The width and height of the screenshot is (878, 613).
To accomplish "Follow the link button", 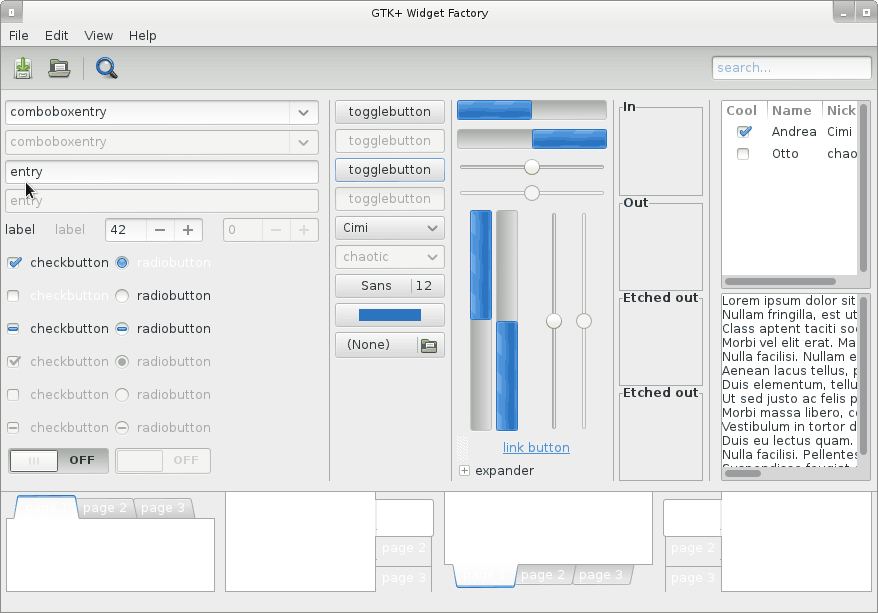I will (x=536, y=448).
